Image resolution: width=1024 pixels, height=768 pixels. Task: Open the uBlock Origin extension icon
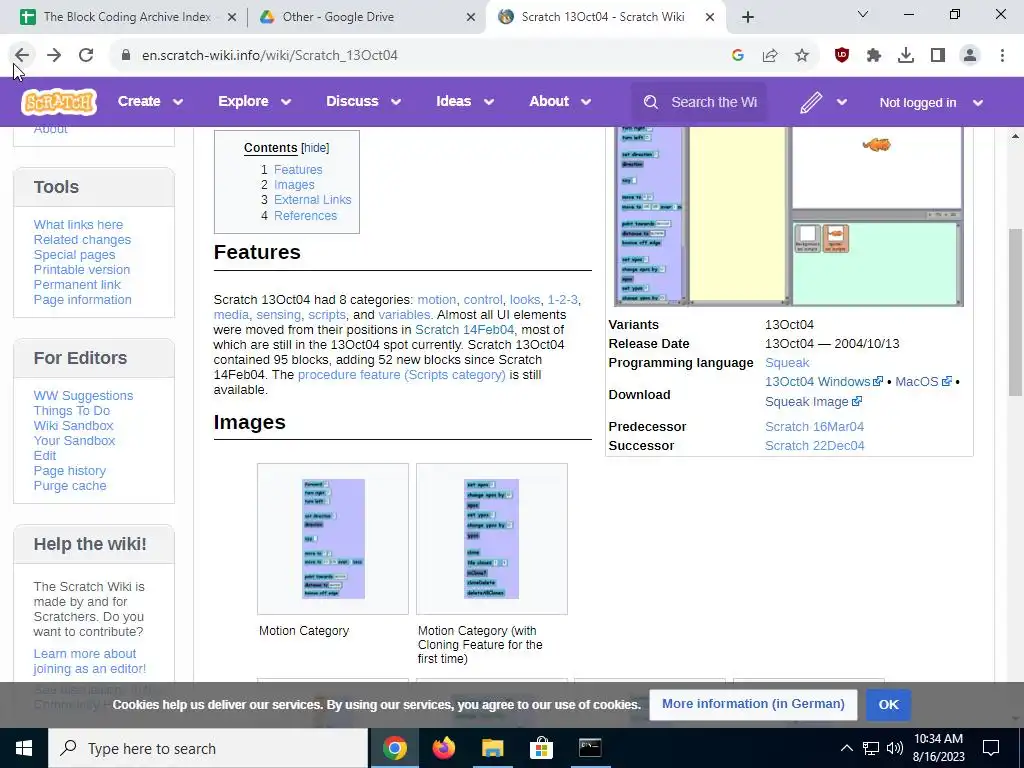tap(842, 56)
